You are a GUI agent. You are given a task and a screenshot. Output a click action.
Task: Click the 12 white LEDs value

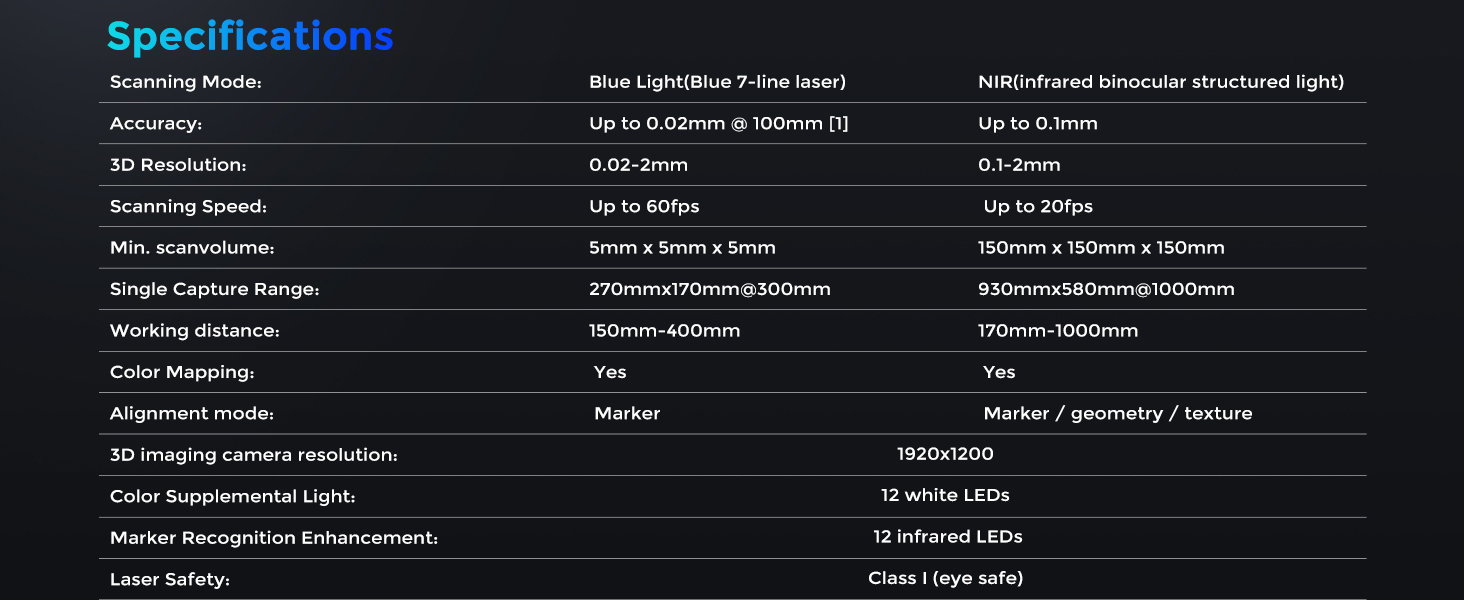(945, 495)
